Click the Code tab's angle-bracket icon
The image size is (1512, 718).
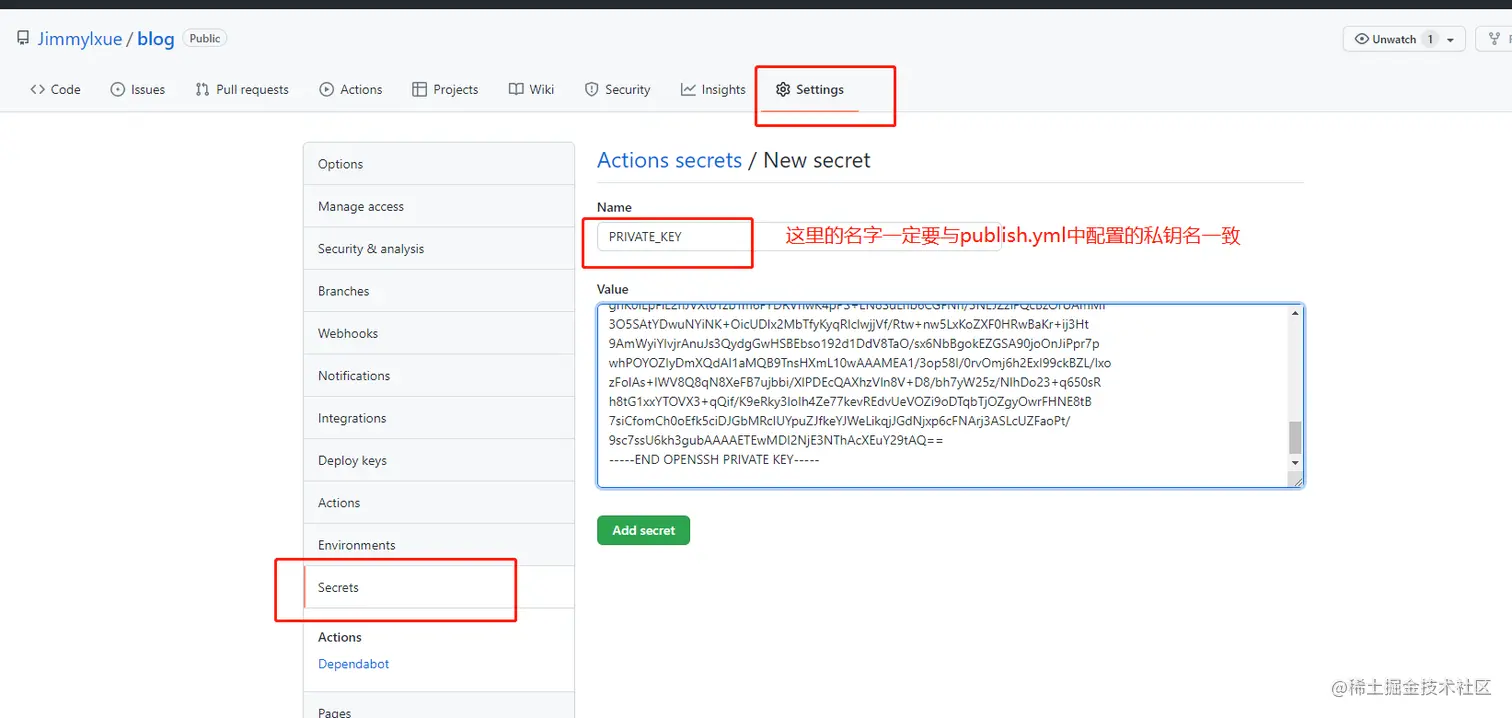pyautogui.click(x=37, y=89)
